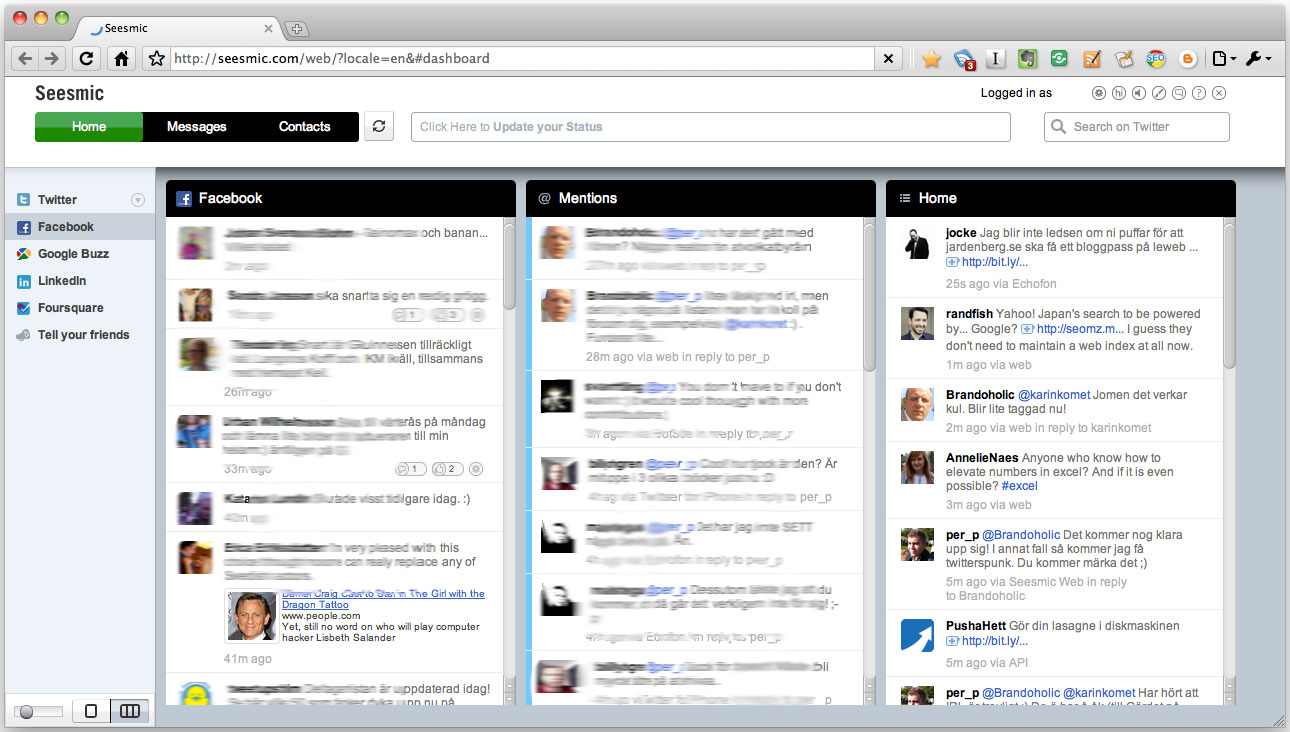Click @karinkomet mention in Brandoholic's Home tweet
The width and height of the screenshot is (1290, 732).
tap(1055, 394)
